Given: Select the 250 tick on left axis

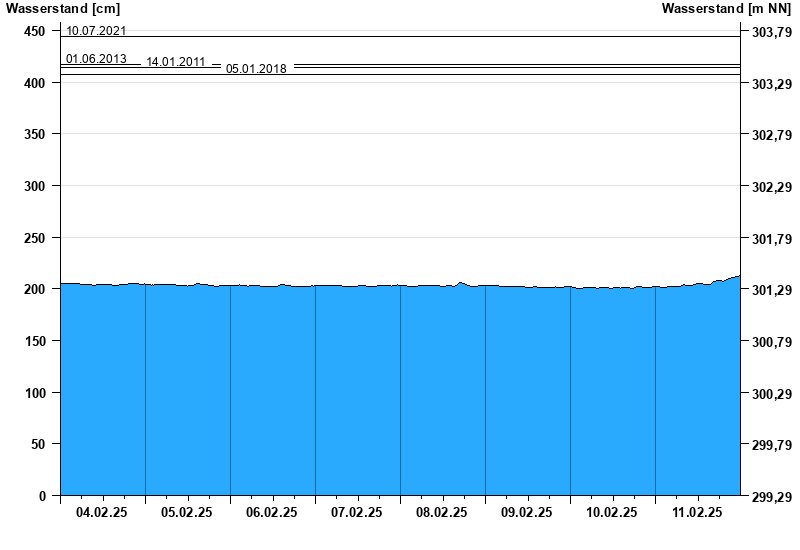Looking at the screenshot, I should [x=35, y=237].
